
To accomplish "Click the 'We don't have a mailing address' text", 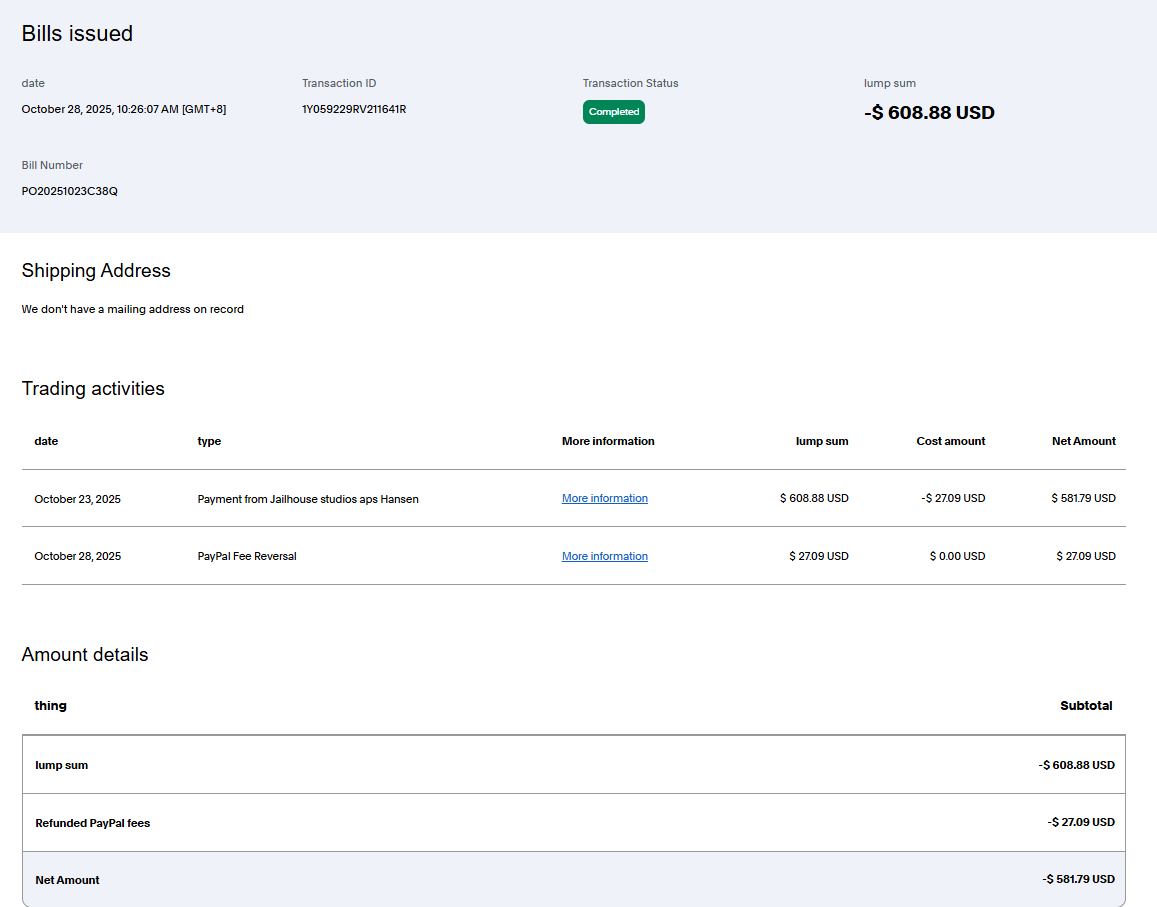I will (x=132, y=310).
